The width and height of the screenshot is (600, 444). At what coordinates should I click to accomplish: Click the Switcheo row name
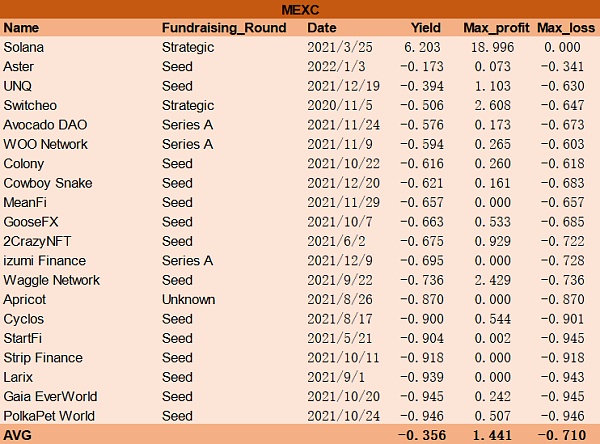[x=31, y=105]
